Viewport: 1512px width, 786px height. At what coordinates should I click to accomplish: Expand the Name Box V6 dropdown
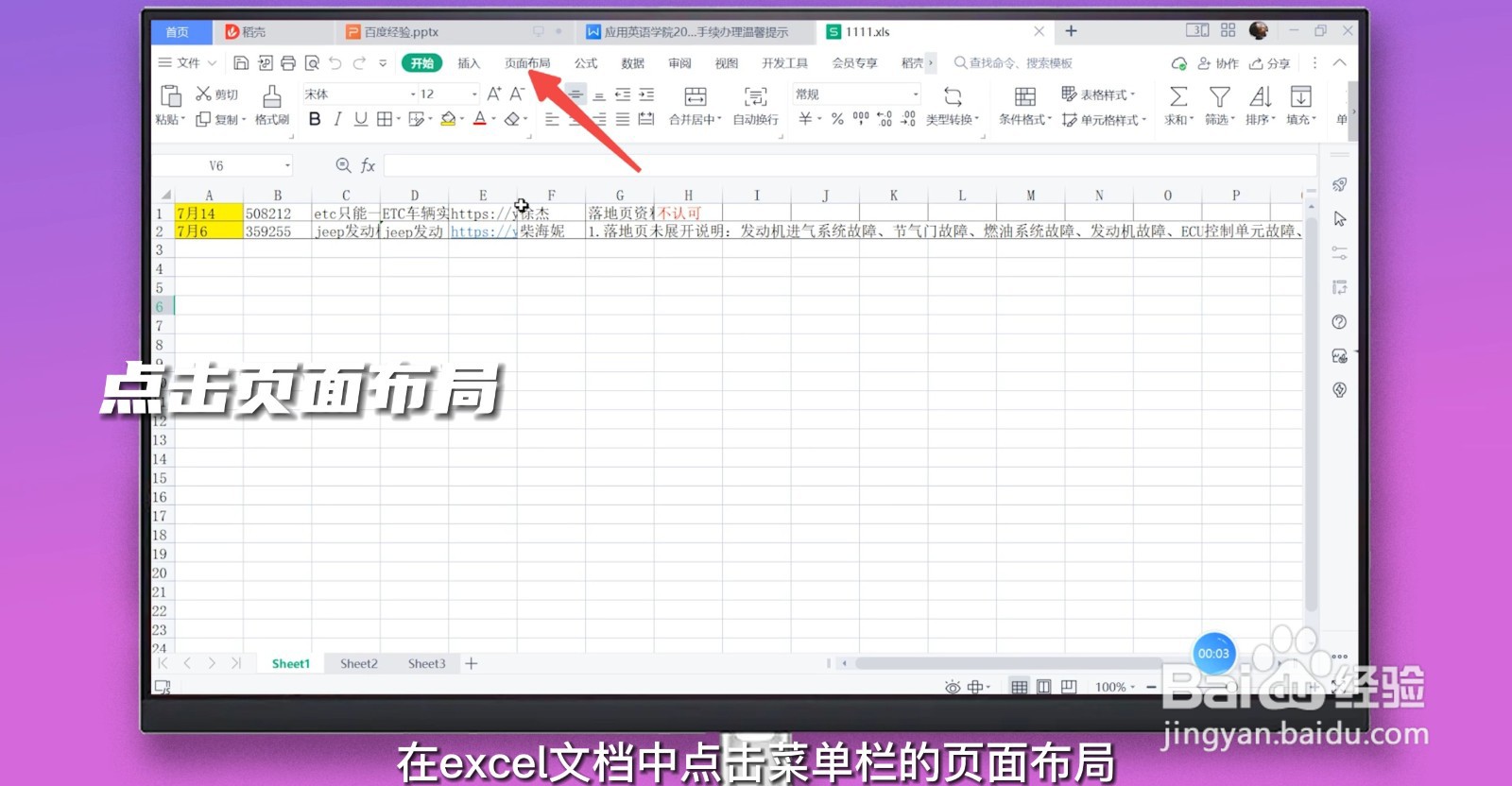[287, 166]
